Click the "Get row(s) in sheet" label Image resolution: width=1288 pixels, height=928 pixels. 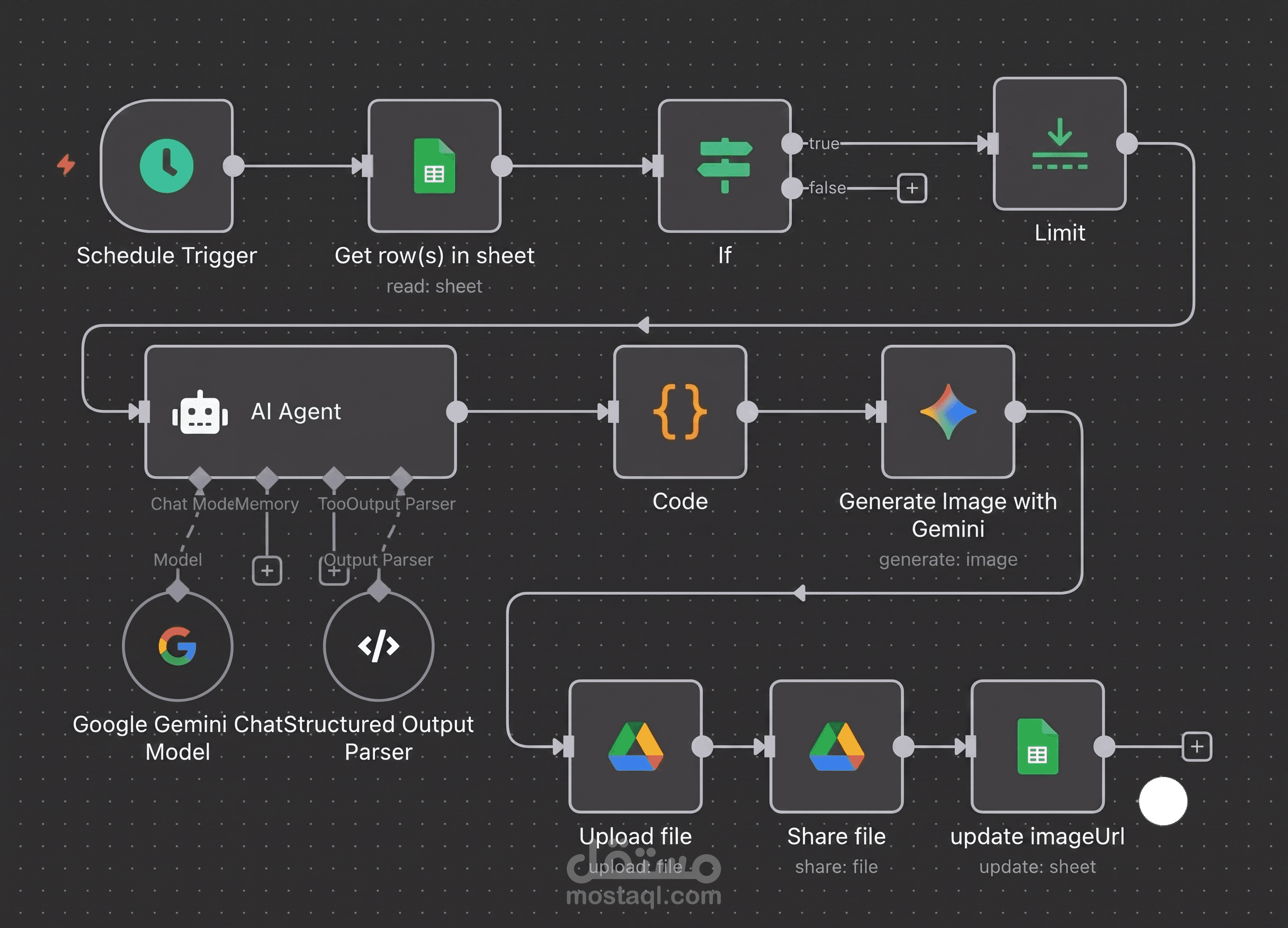click(x=434, y=255)
